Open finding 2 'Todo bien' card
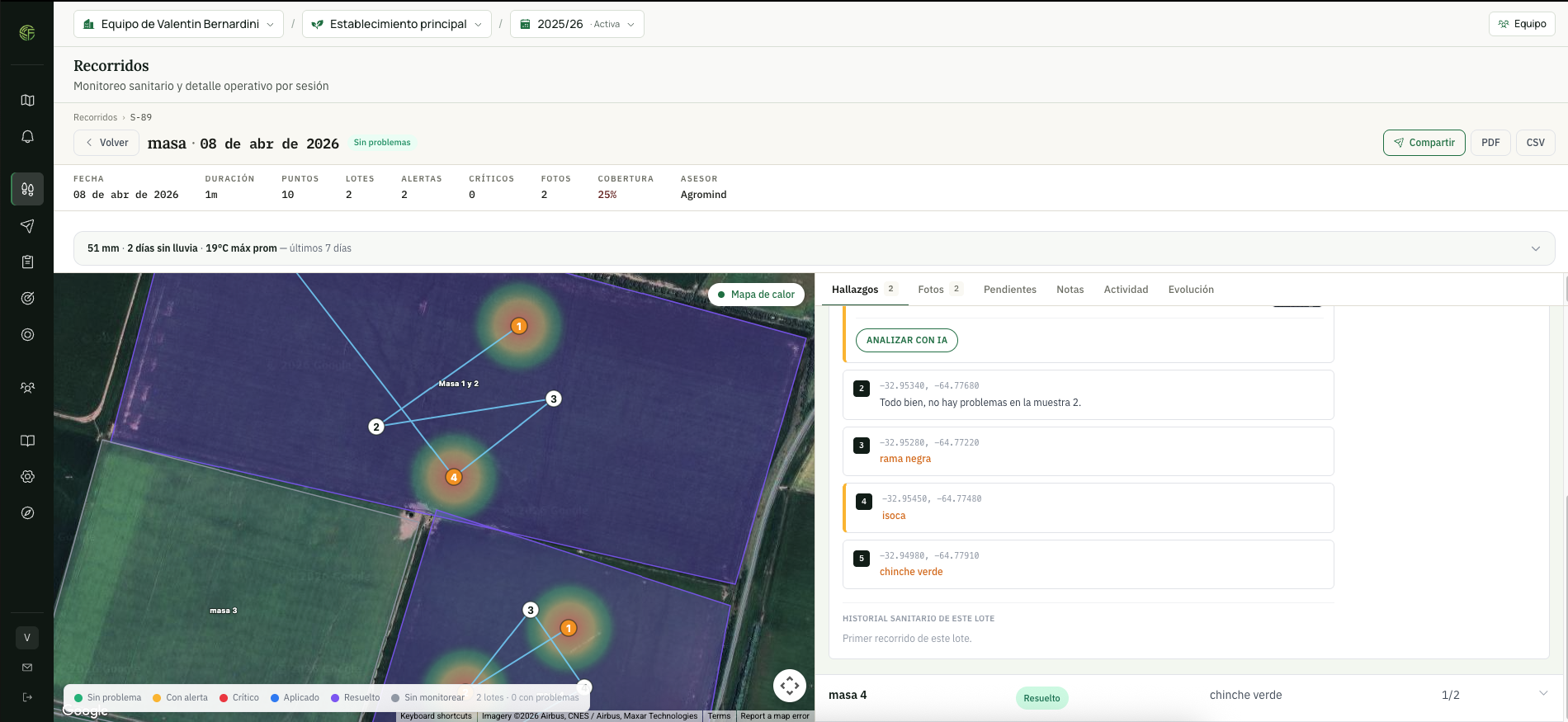Image resolution: width=1568 pixels, height=722 pixels. [1089, 394]
